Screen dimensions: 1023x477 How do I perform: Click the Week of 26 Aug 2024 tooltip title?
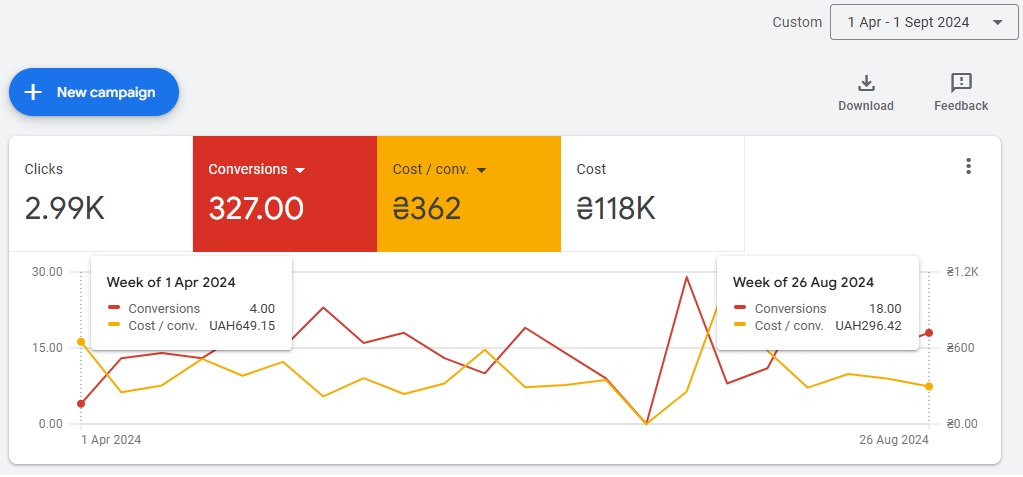[x=803, y=283]
